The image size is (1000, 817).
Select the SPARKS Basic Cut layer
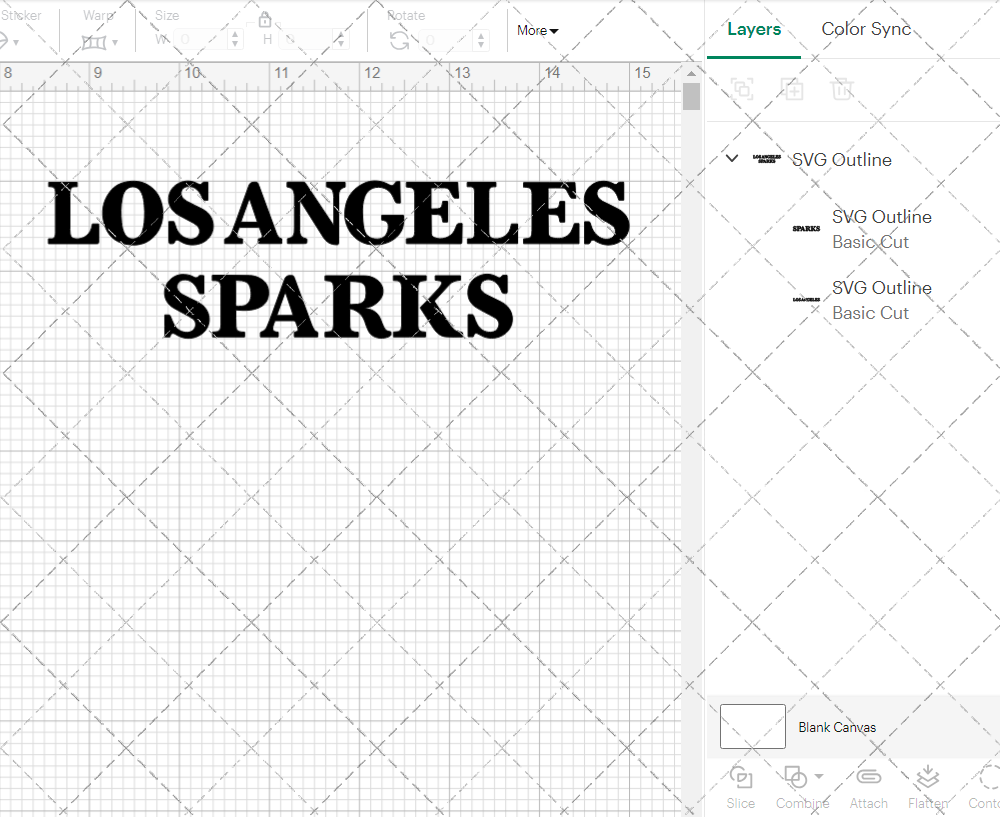click(x=880, y=229)
